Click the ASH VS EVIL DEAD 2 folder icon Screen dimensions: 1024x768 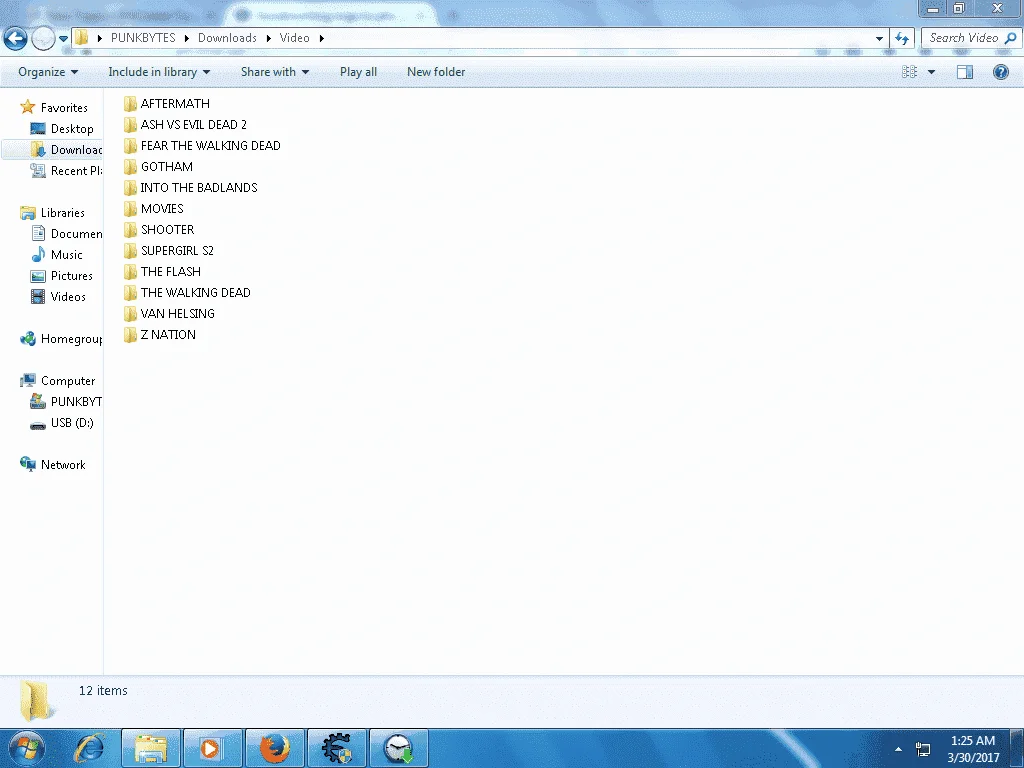click(131, 125)
